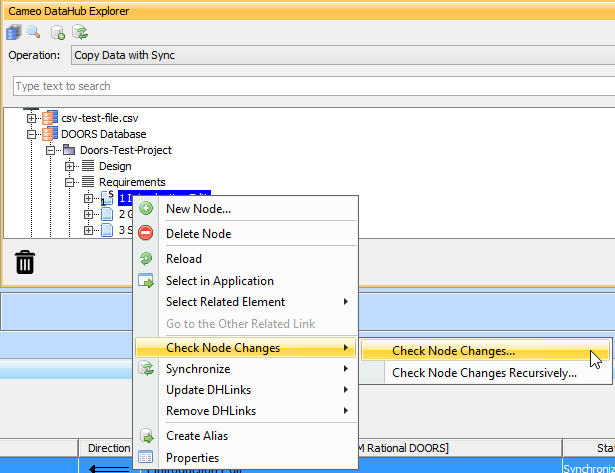Viewport: 615px width, 473px height.
Task: Click the Doors-Test-Project folder icon
Action: tap(68, 150)
